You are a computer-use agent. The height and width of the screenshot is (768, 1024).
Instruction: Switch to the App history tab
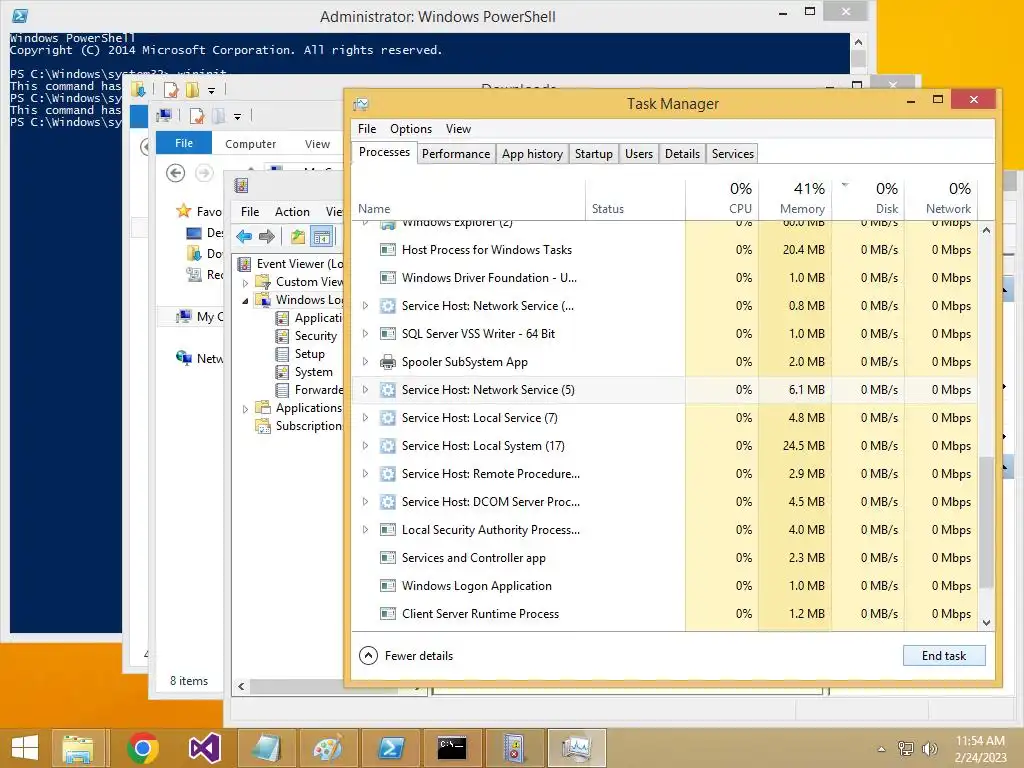532,153
